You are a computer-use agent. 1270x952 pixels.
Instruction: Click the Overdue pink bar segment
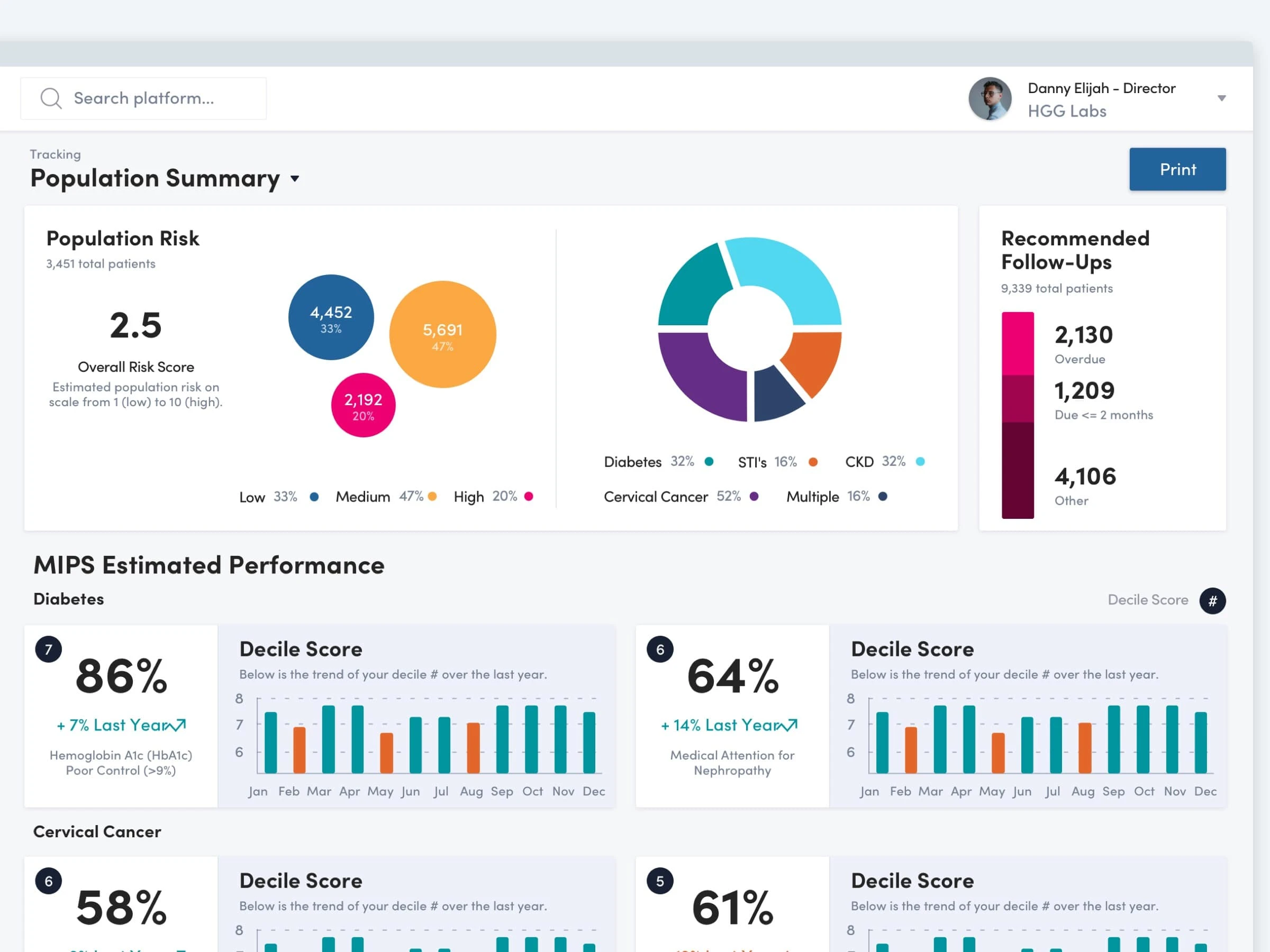(1018, 343)
